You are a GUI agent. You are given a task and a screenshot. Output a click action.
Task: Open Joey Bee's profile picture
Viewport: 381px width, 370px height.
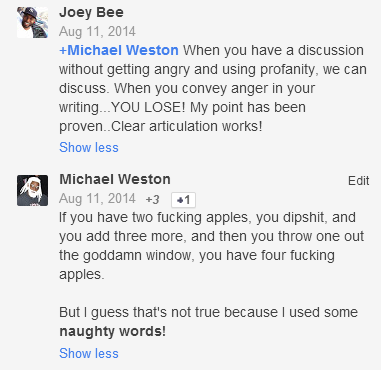coord(32,22)
